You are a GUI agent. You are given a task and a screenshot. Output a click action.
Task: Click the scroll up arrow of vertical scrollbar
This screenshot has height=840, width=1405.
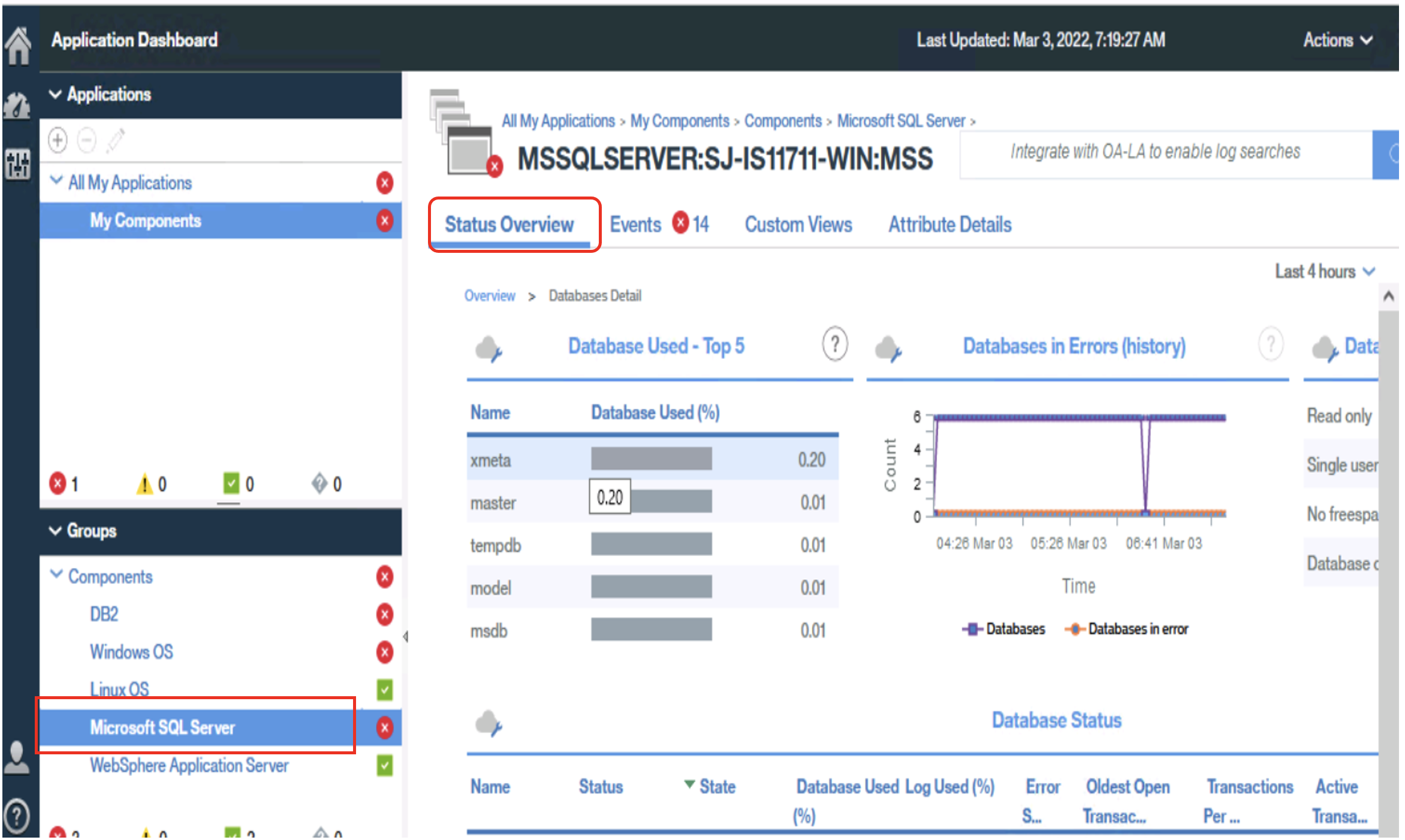pos(1388,297)
